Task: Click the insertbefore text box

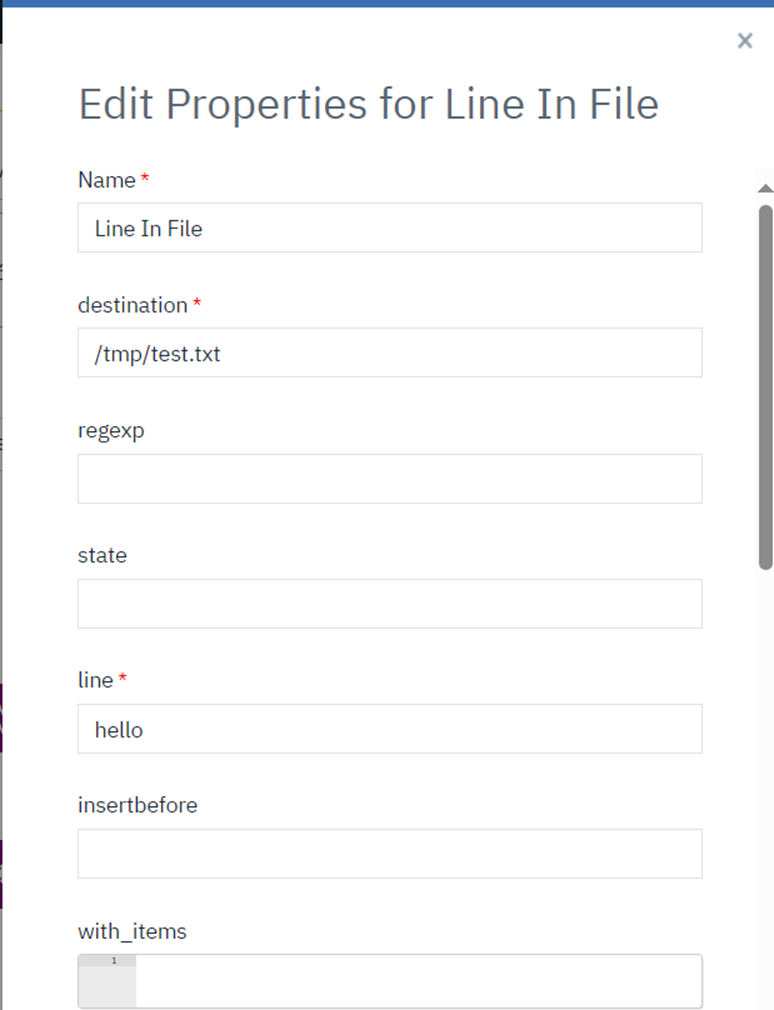Action: tap(389, 854)
